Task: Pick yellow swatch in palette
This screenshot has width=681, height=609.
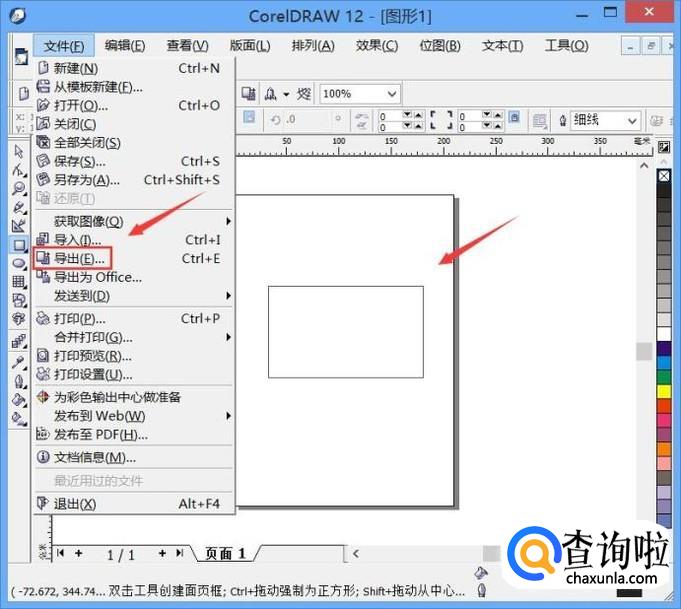Action: [664, 391]
